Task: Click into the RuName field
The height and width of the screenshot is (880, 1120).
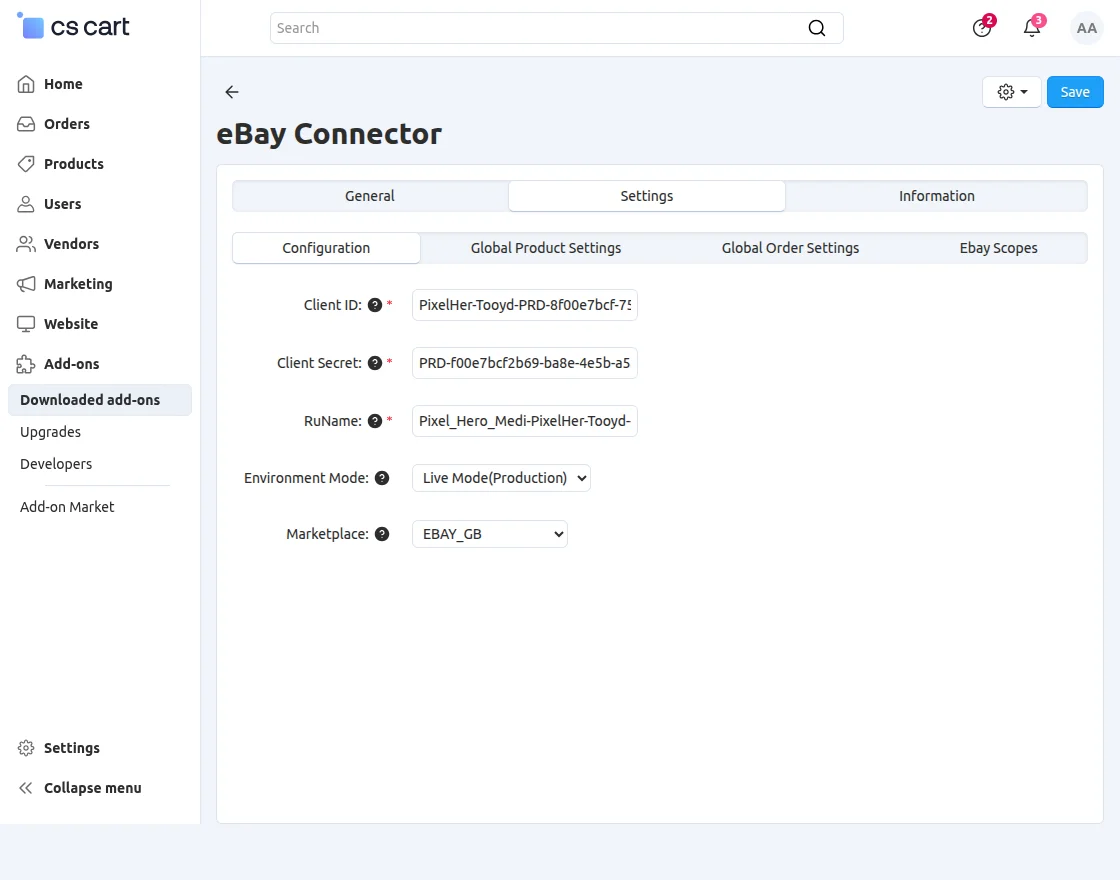Action: 525,421
